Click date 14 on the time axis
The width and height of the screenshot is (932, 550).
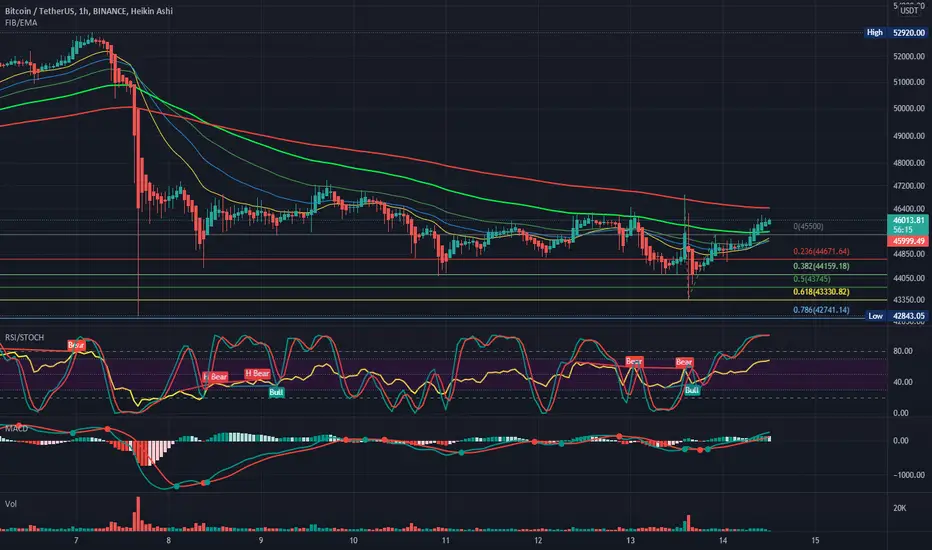click(x=723, y=540)
